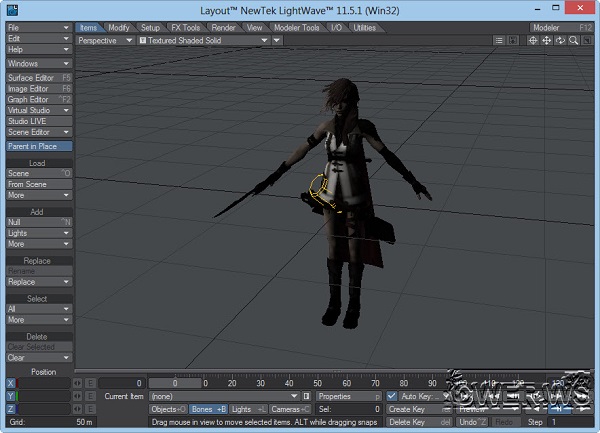600x433 pixels.
Task: Open the Textured Shaded Solid display dropdown
Action: (x=204, y=41)
